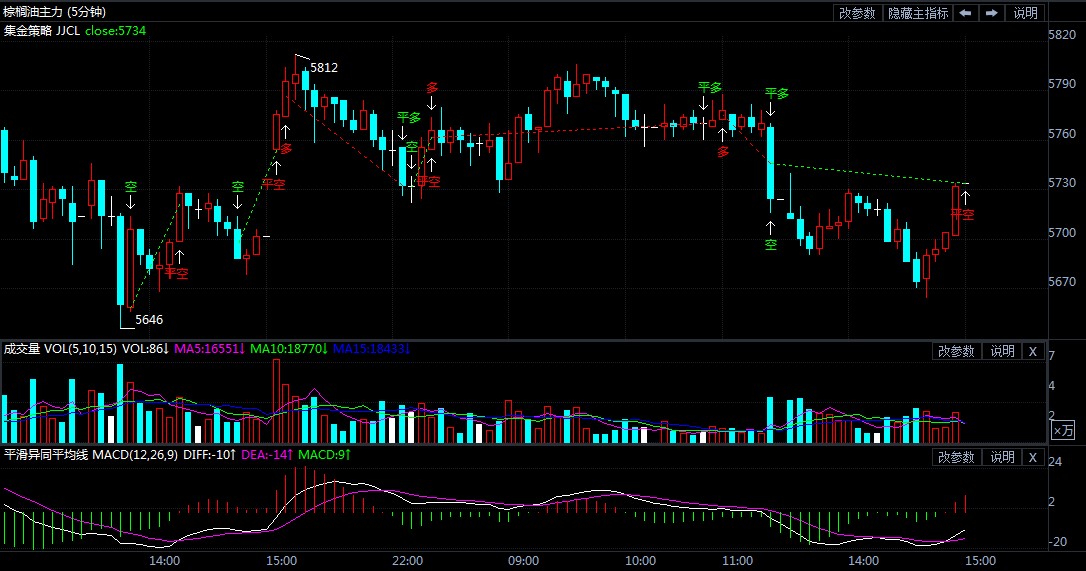The image size is (1086, 571).
Task: Open 改参数 in the volume panel
Action: pyautogui.click(x=956, y=351)
